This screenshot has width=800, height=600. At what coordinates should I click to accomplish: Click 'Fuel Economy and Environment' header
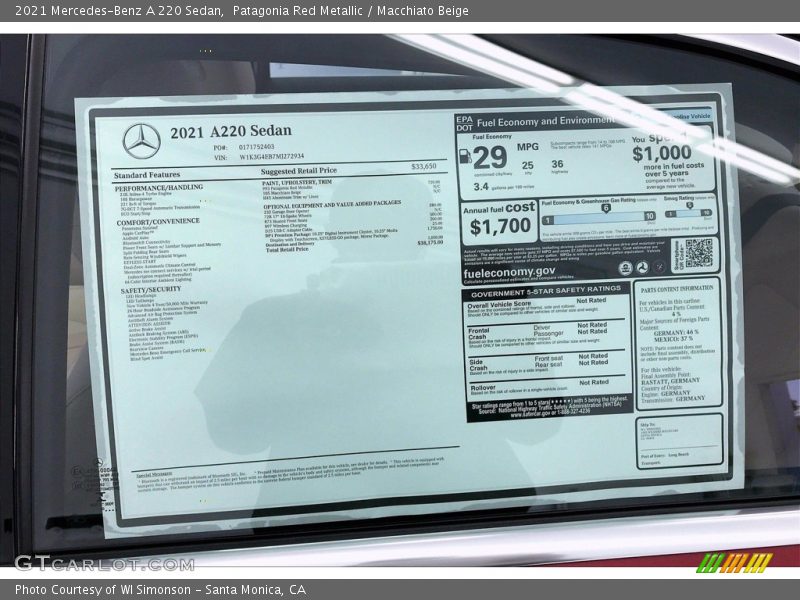[x=545, y=121]
